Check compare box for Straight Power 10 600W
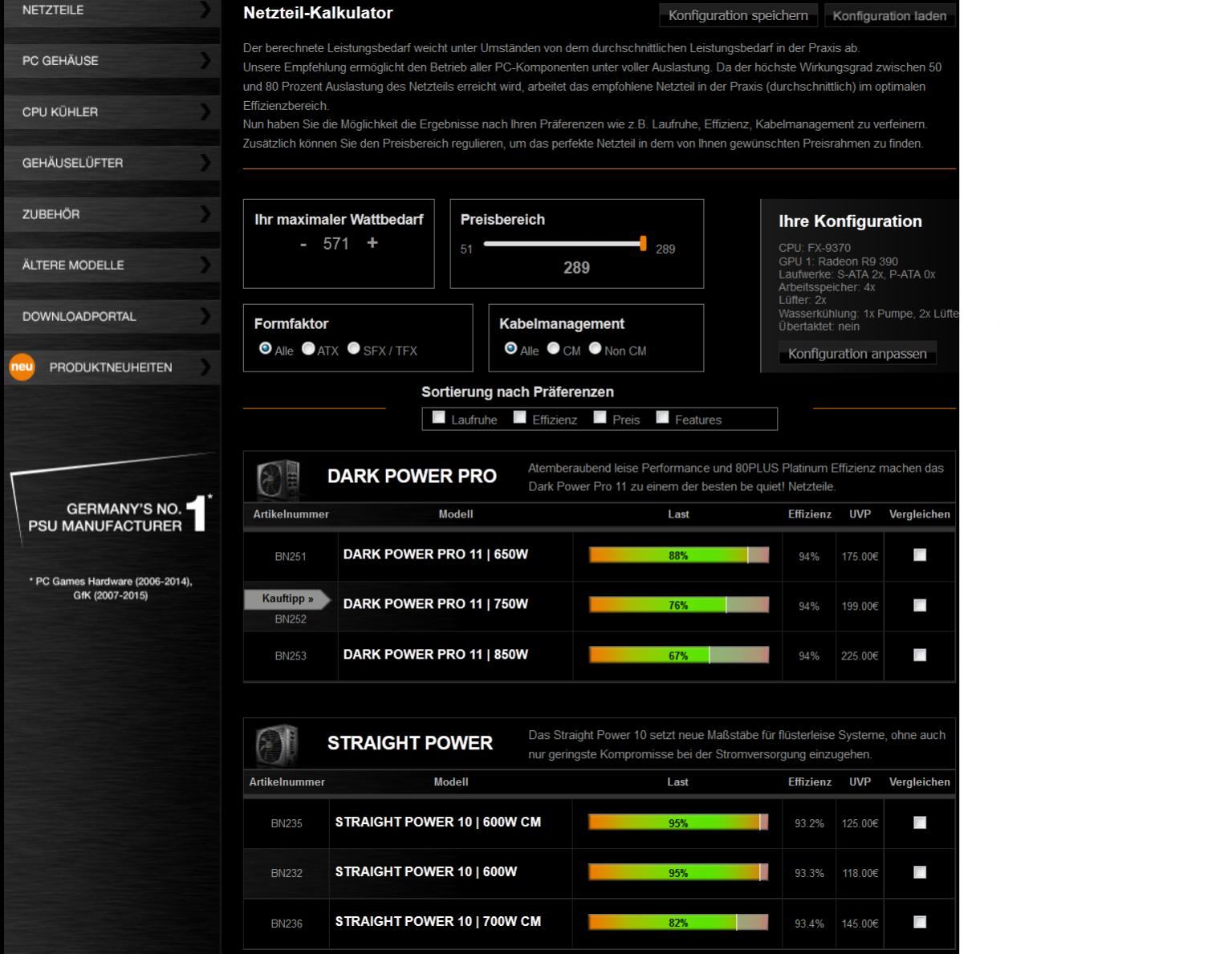Screen dimensions: 1232x954 point(920,872)
